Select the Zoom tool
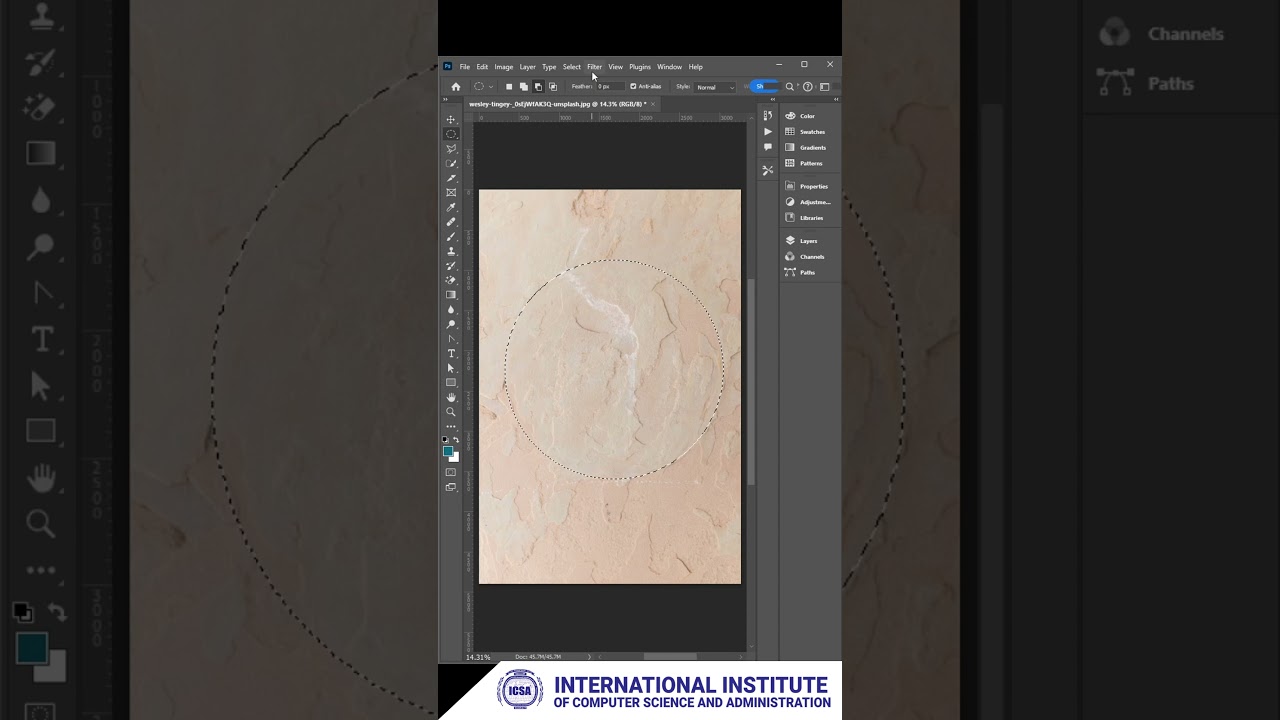1280x720 pixels. 451,411
